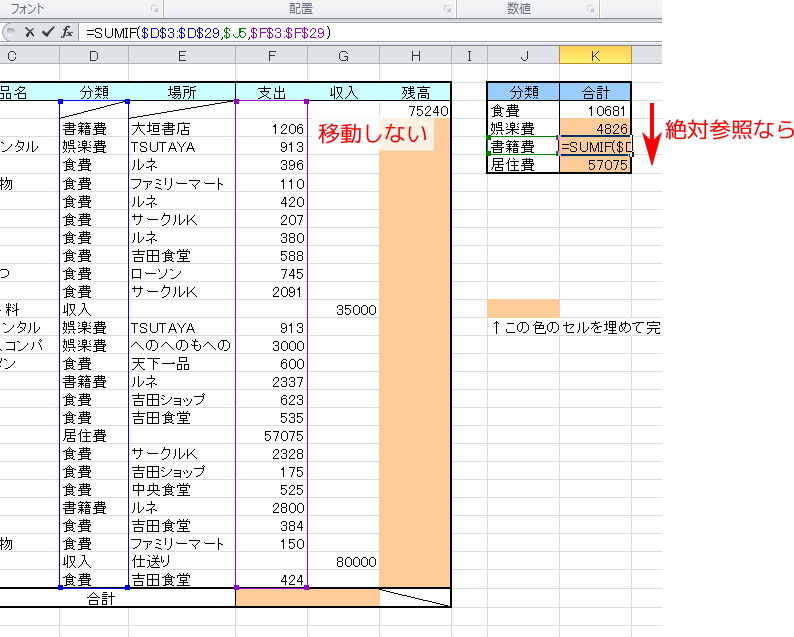Select the income cell showing 35000

tap(343, 309)
